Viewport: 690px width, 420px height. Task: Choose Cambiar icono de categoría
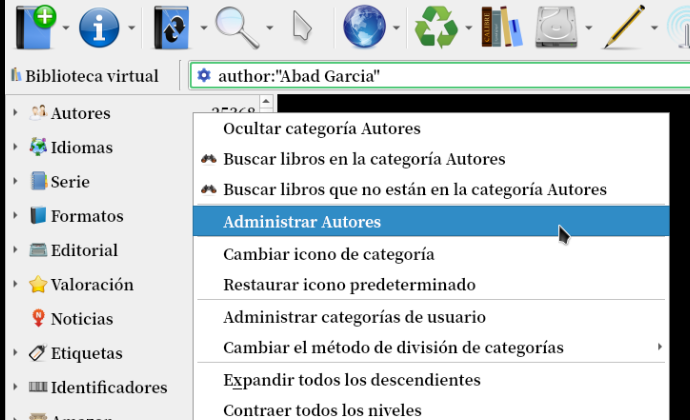(x=431, y=254)
